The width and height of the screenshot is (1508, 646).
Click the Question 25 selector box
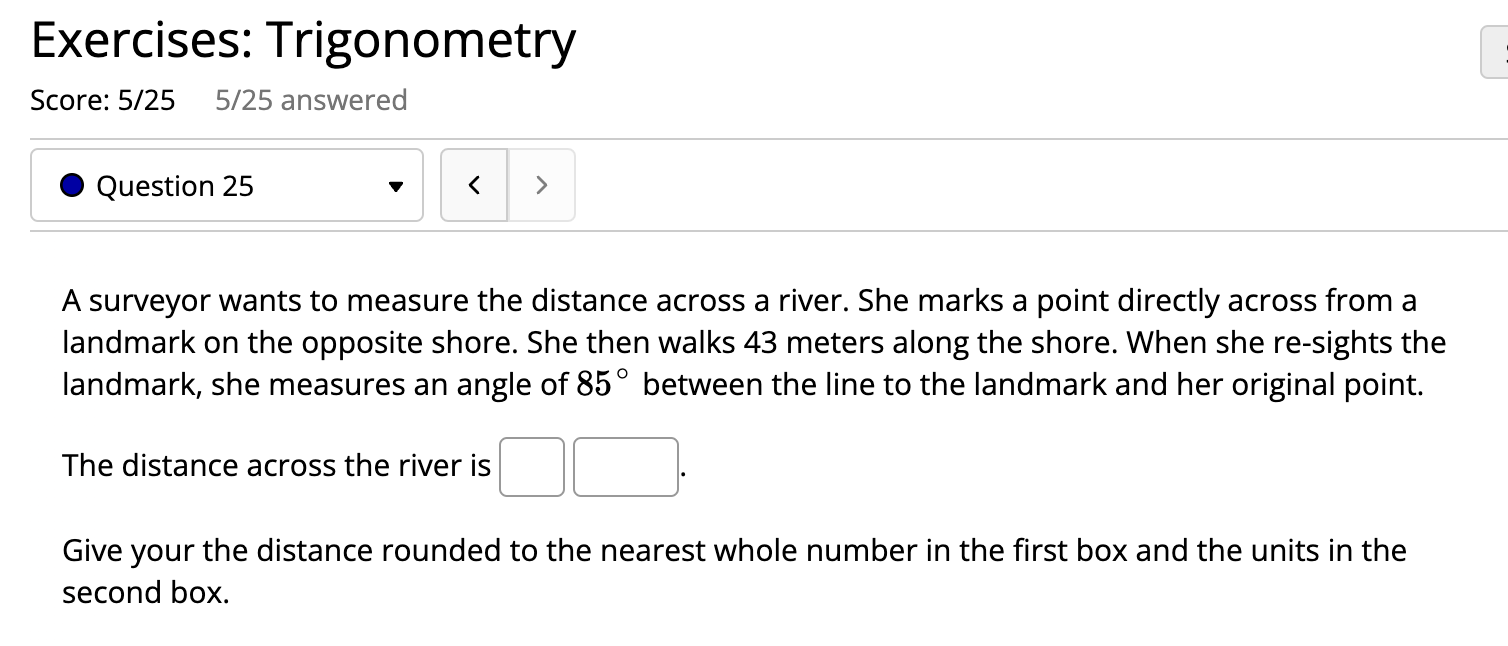pos(226,185)
